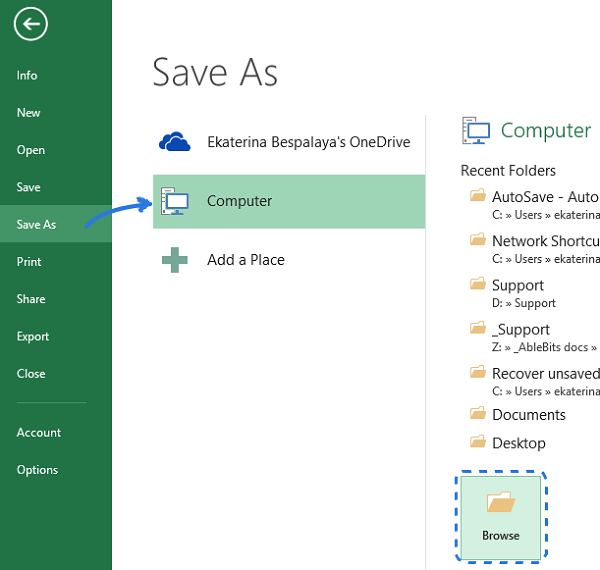Go to Export in the sidebar
This screenshot has width=600, height=570.
[x=33, y=337]
